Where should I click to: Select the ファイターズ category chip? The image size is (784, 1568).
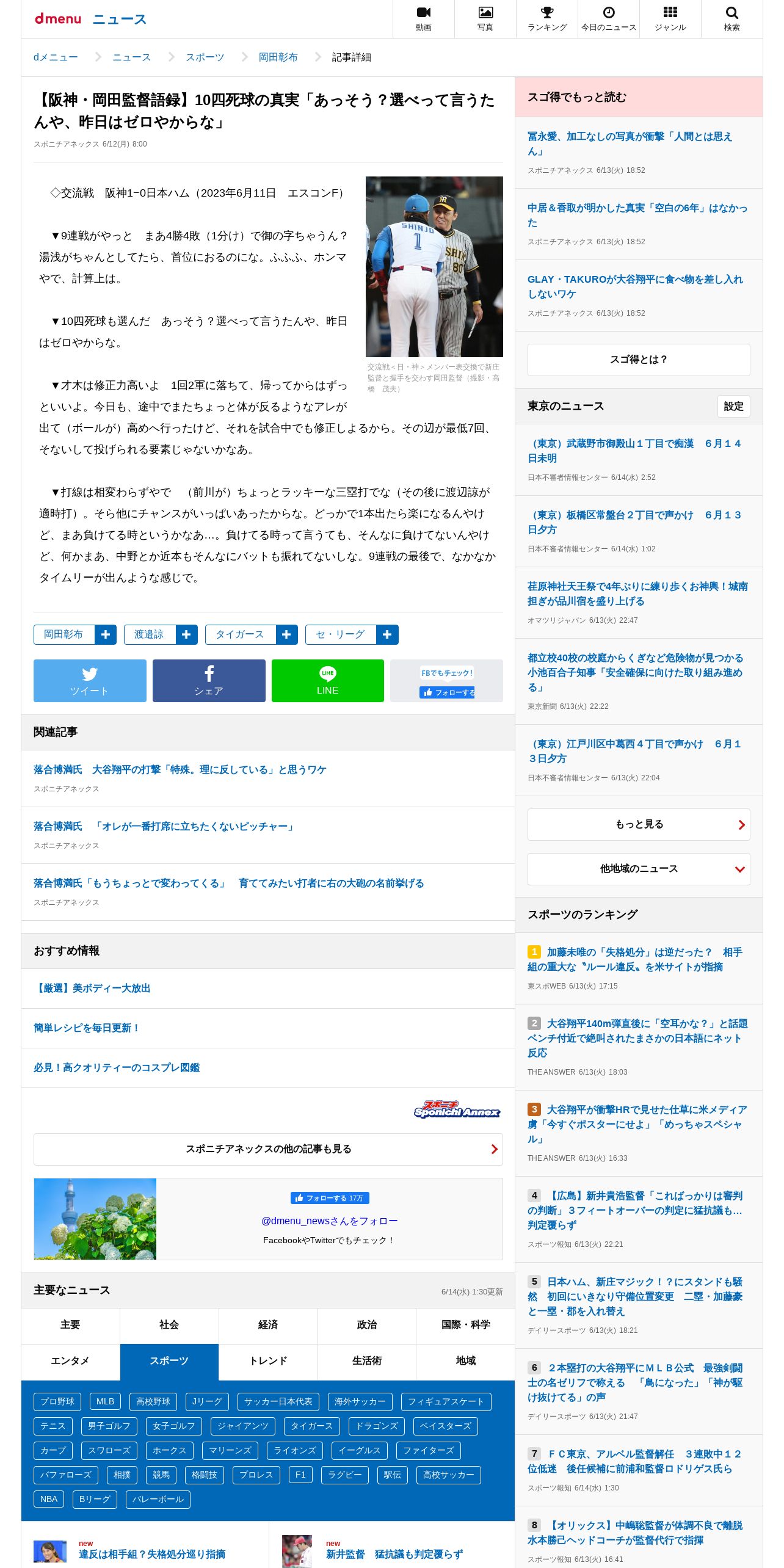point(429,1450)
